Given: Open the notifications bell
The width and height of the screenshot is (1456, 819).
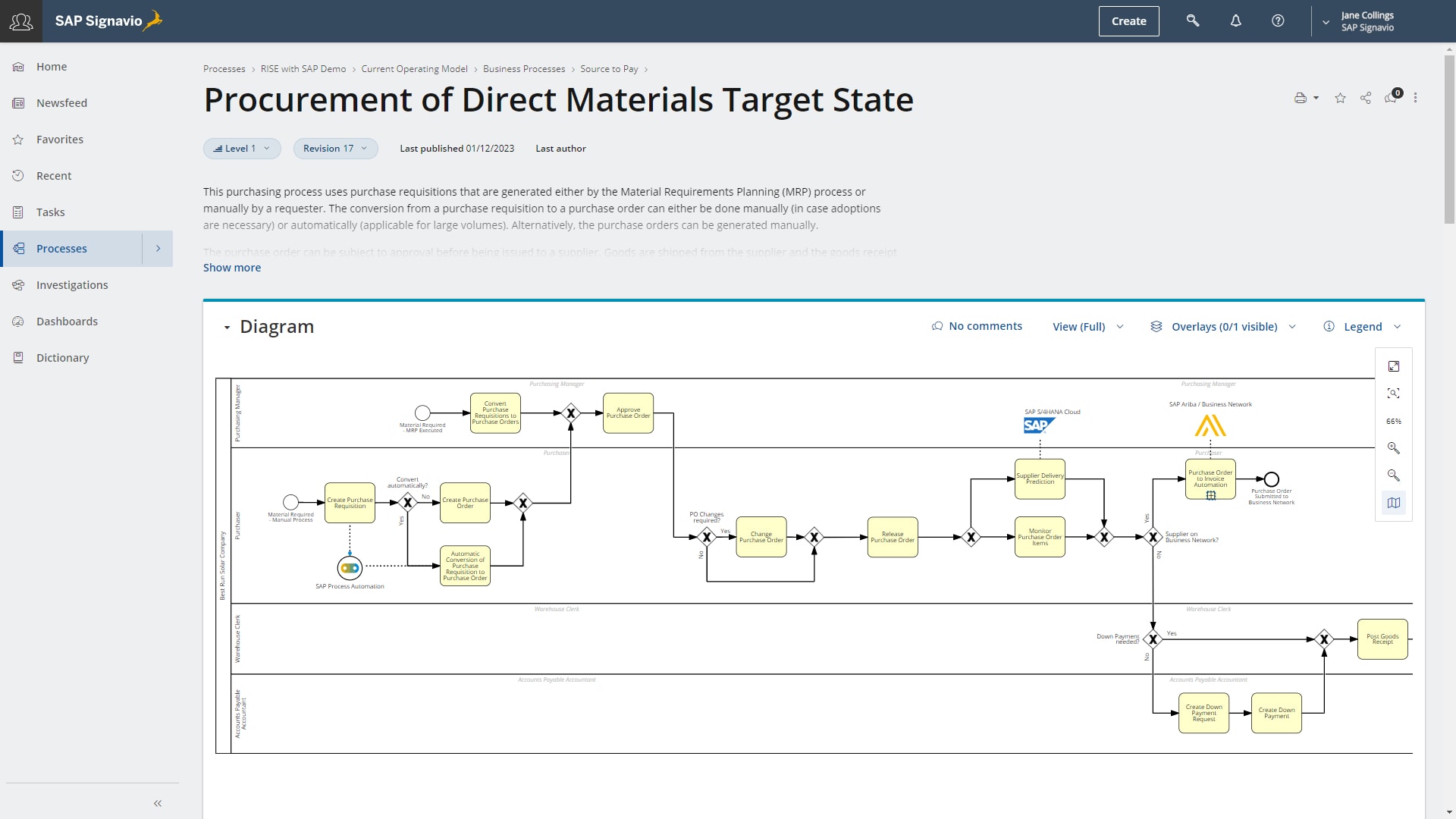Looking at the screenshot, I should (x=1235, y=21).
